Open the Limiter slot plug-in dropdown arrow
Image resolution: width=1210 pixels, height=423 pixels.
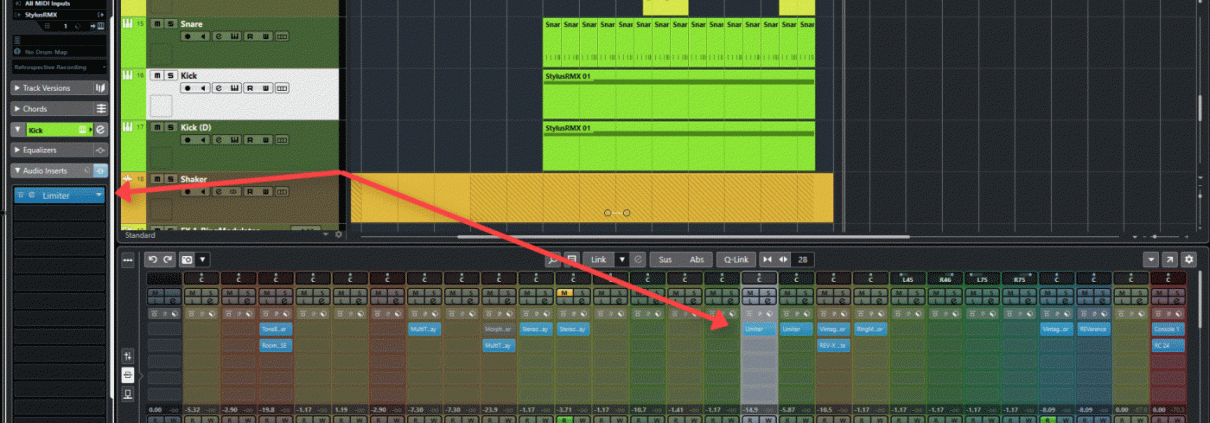(x=99, y=195)
